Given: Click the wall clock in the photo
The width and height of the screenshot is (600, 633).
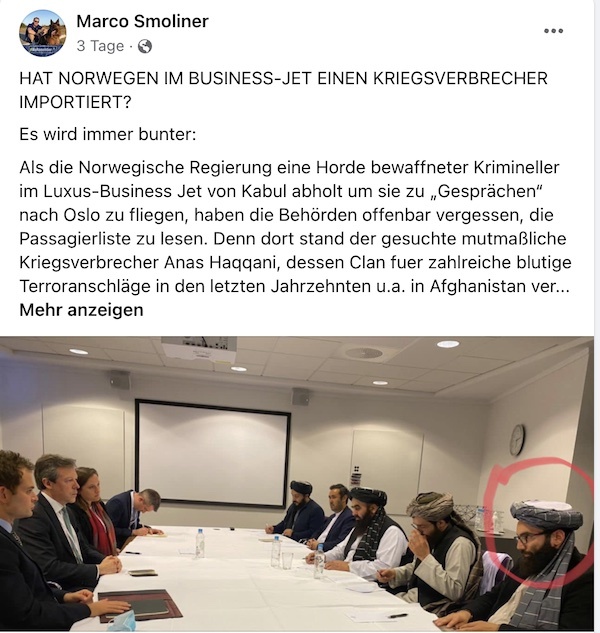Looking at the screenshot, I should point(517,440).
